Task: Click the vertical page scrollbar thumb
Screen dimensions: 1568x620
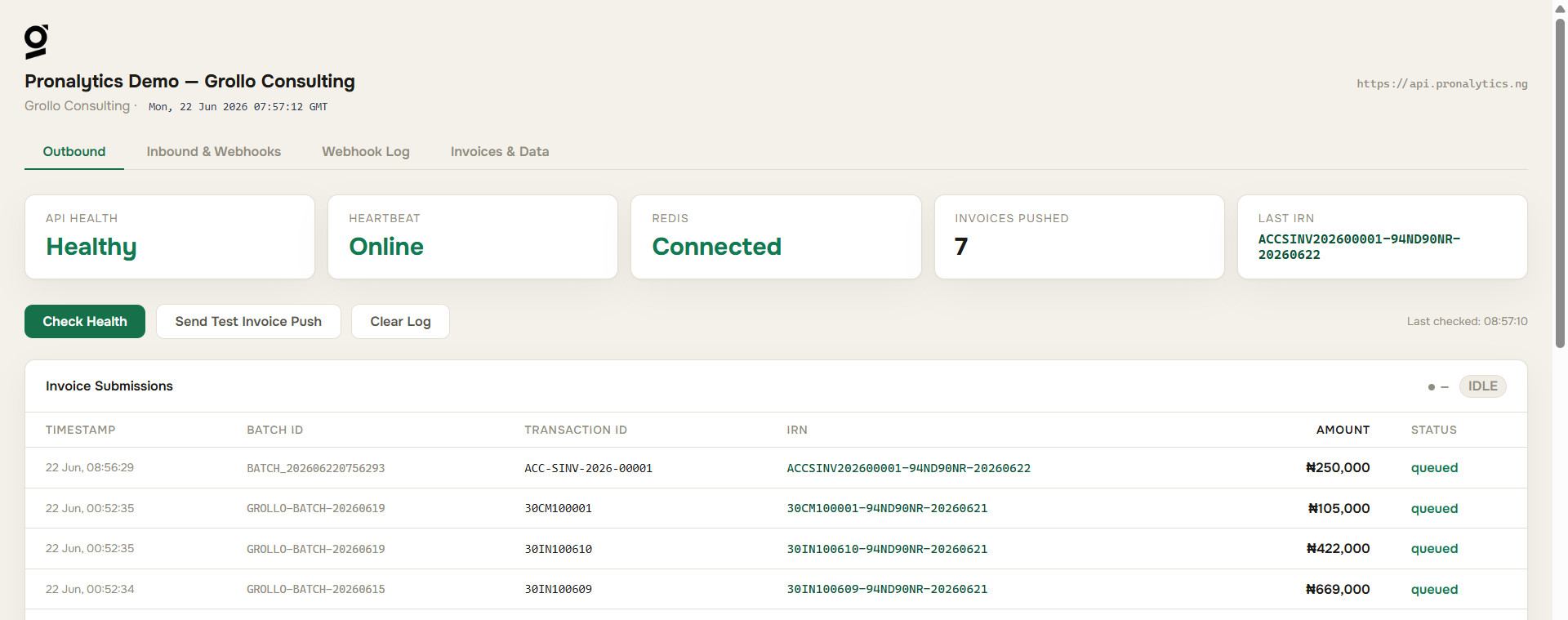Action: point(1560,184)
